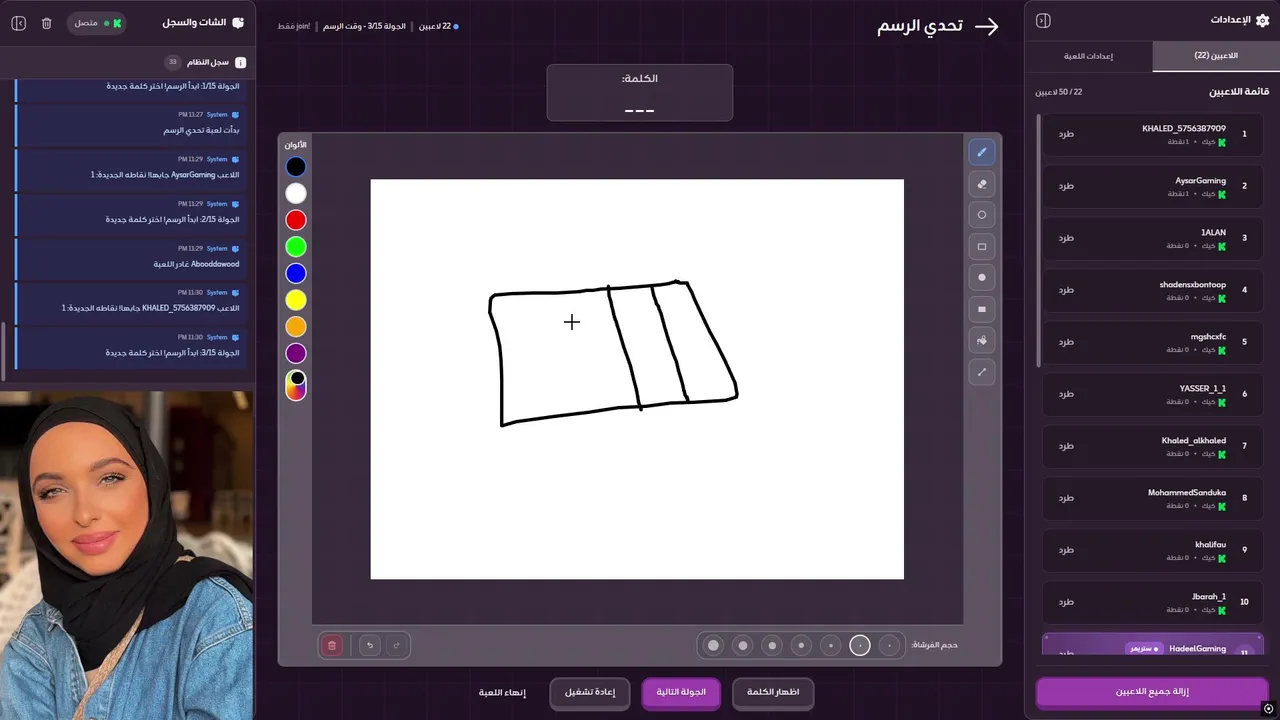Undo the last drawing stroke
This screenshot has width=1280, height=720.
370,645
